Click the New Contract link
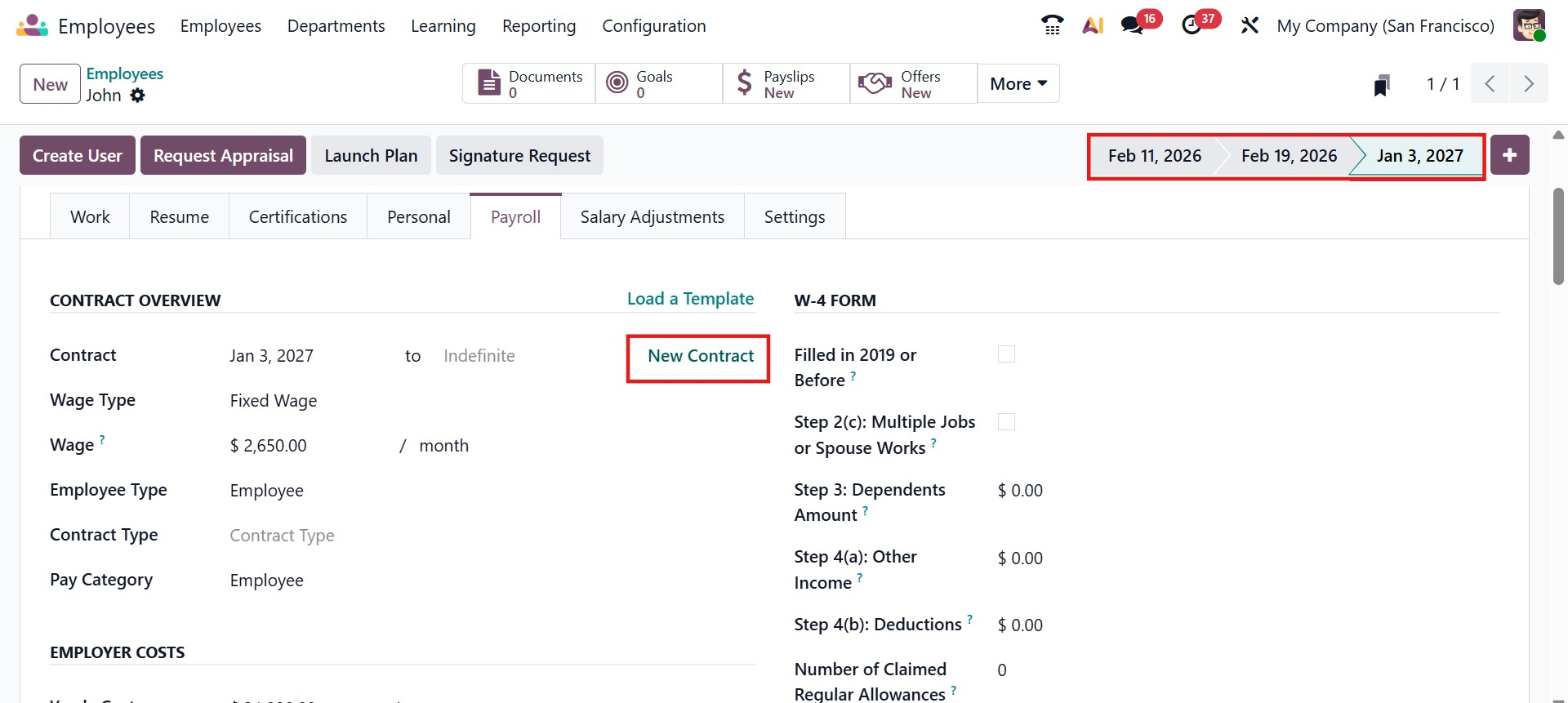 tap(700, 356)
